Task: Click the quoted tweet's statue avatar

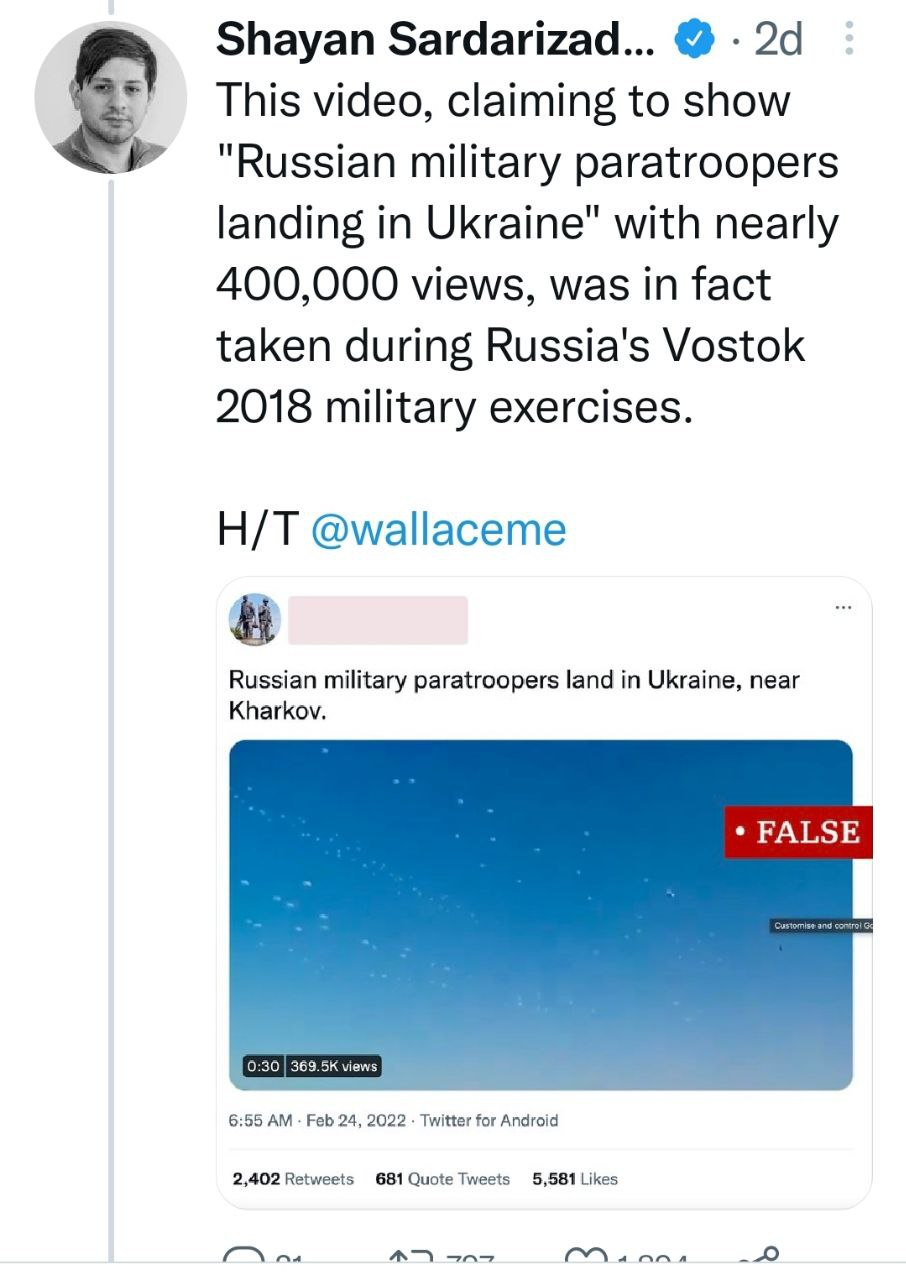Action: pyautogui.click(x=255, y=620)
